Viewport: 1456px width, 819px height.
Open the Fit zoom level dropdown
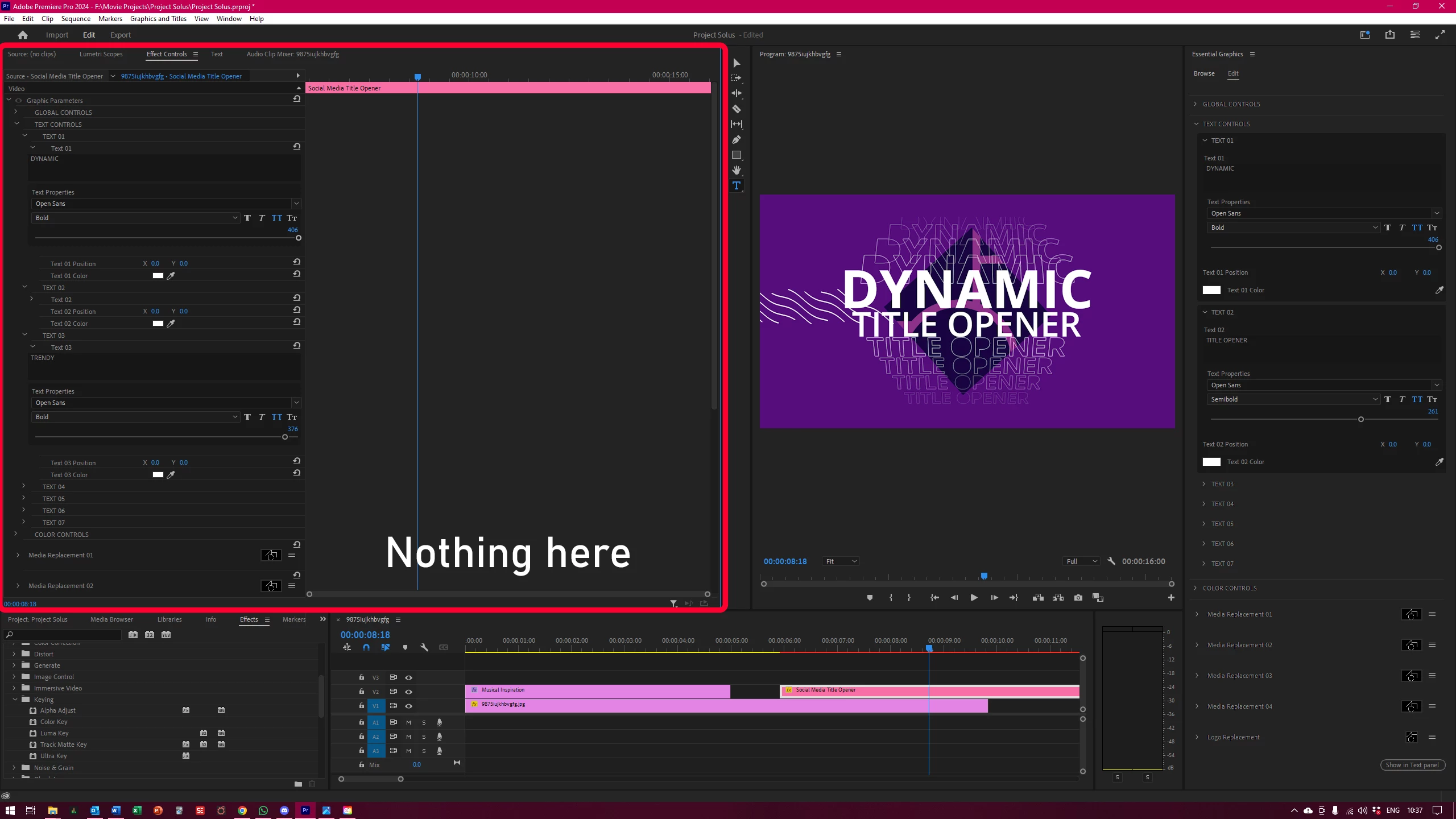tap(841, 561)
